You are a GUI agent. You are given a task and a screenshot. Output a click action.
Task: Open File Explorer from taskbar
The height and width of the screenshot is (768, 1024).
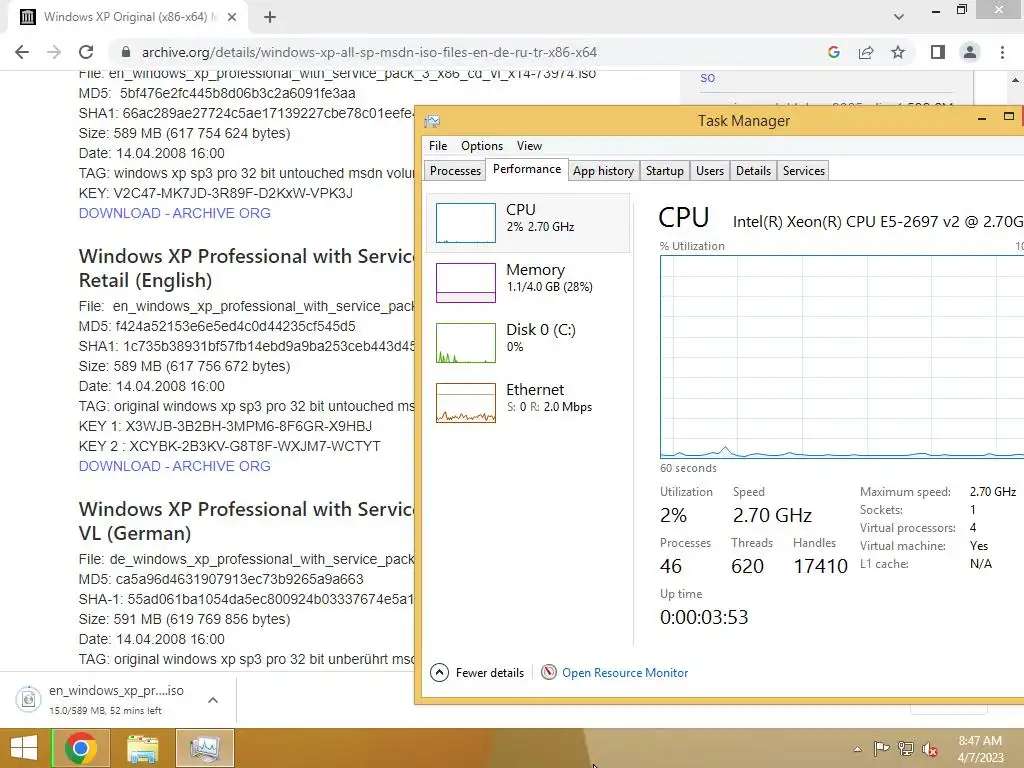click(x=142, y=748)
